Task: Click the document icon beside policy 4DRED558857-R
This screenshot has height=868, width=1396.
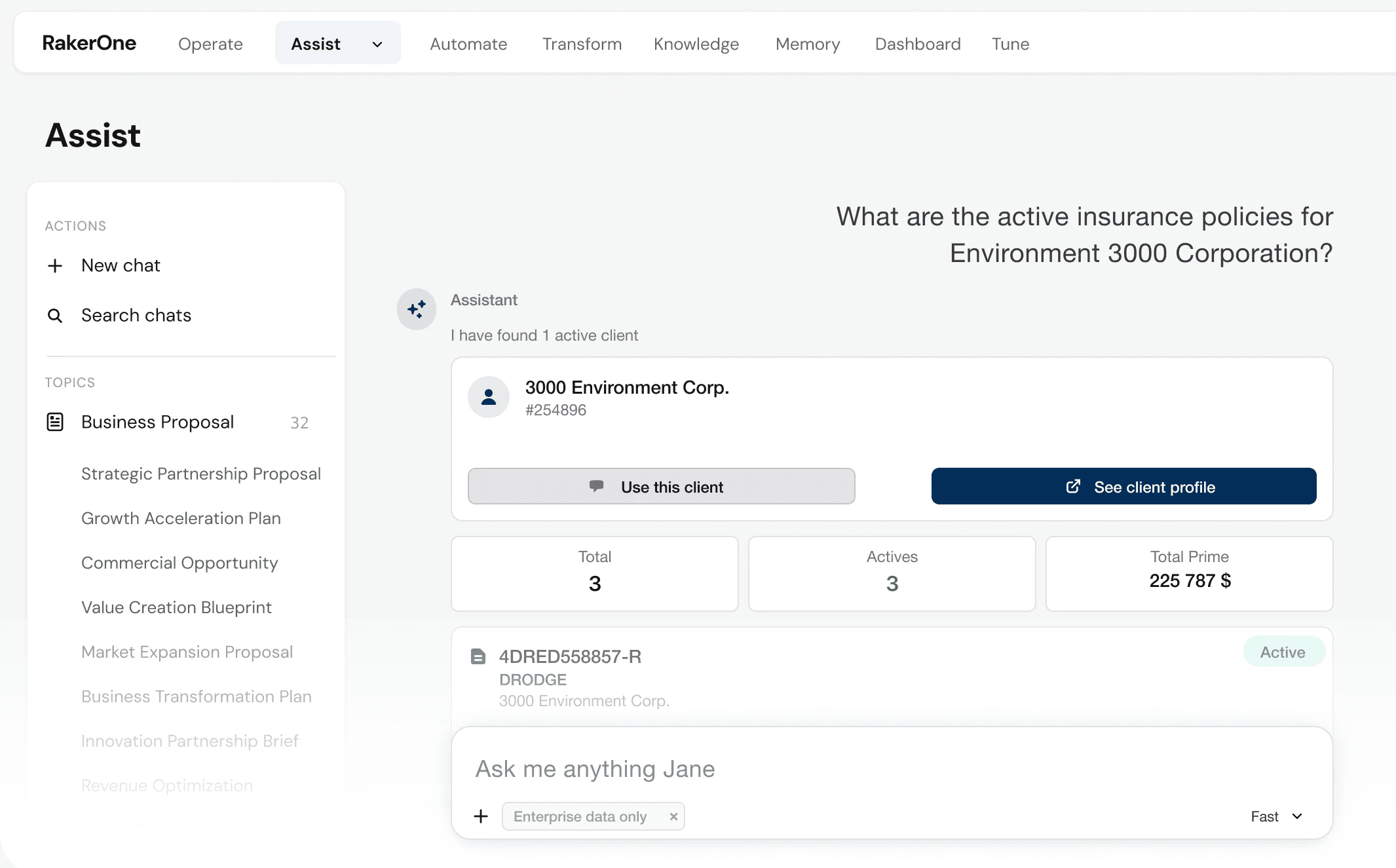Action: coord(478,656)
